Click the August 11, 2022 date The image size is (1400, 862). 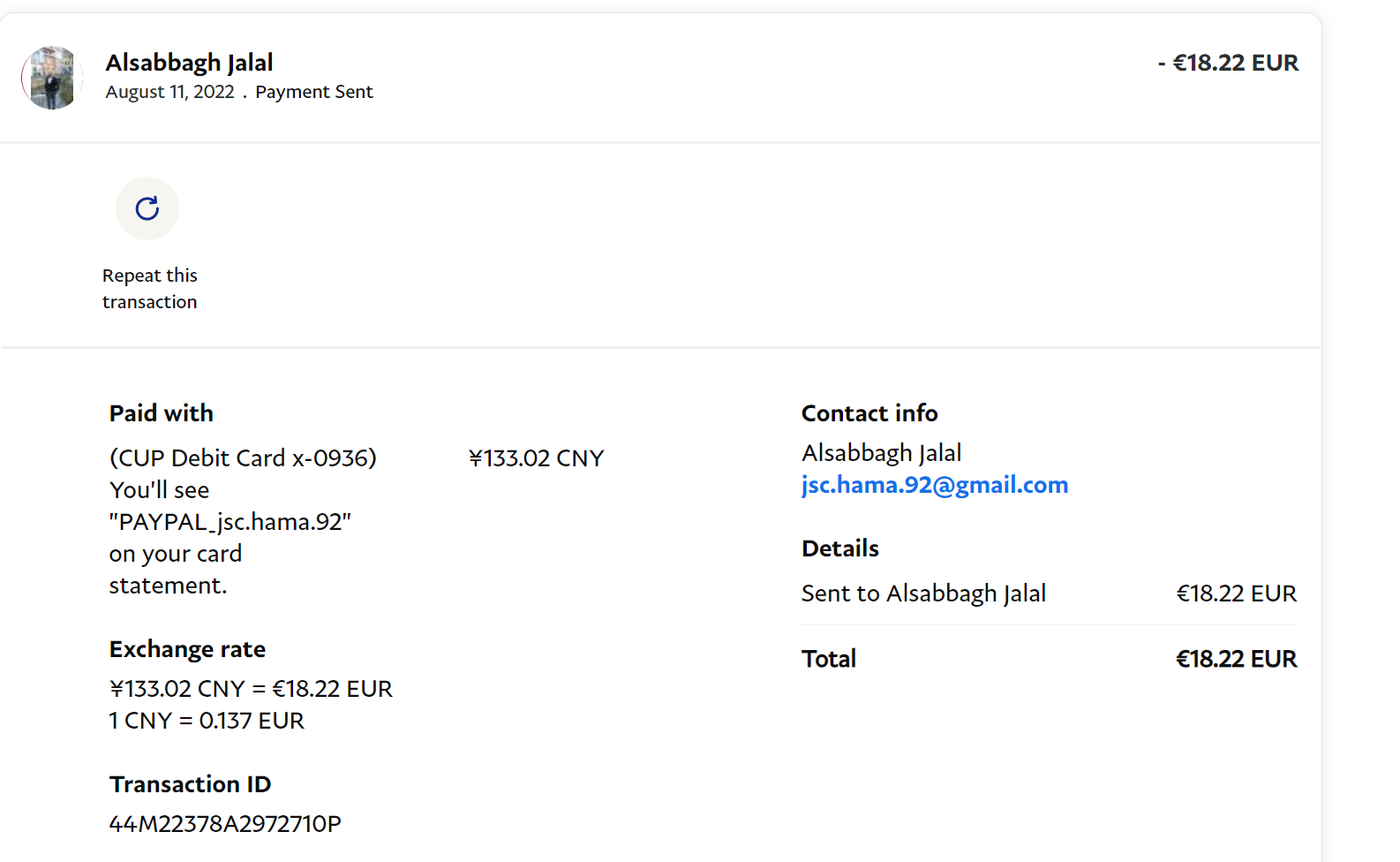[169, 92]
